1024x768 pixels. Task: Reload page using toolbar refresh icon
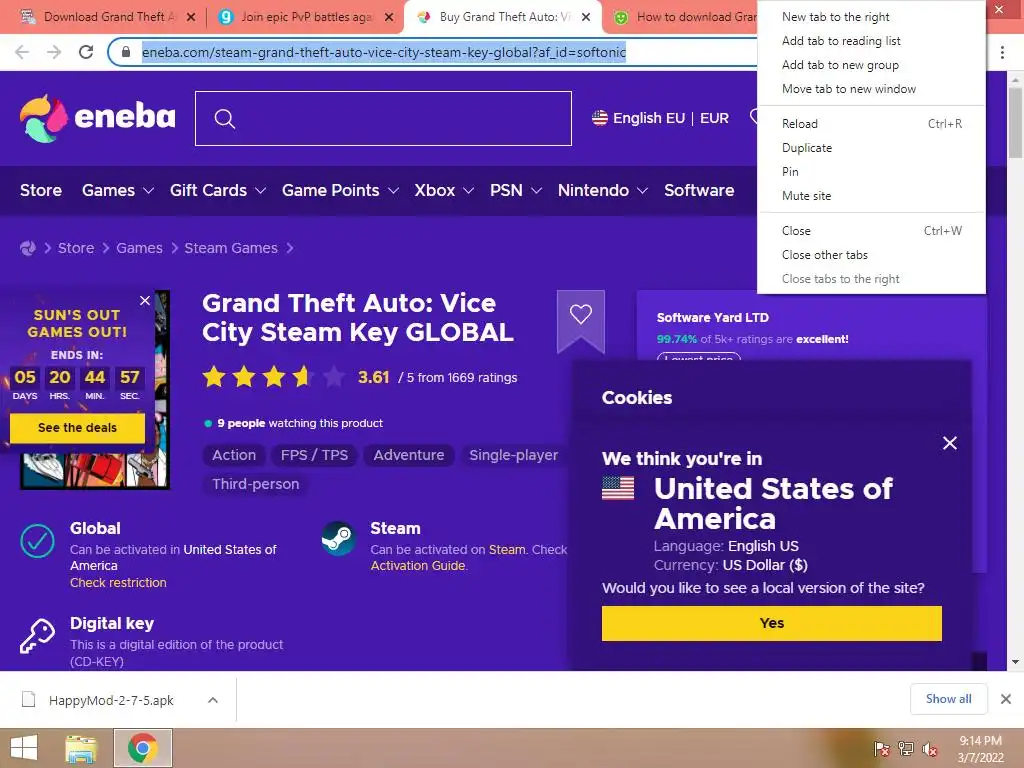coord(86,52)
